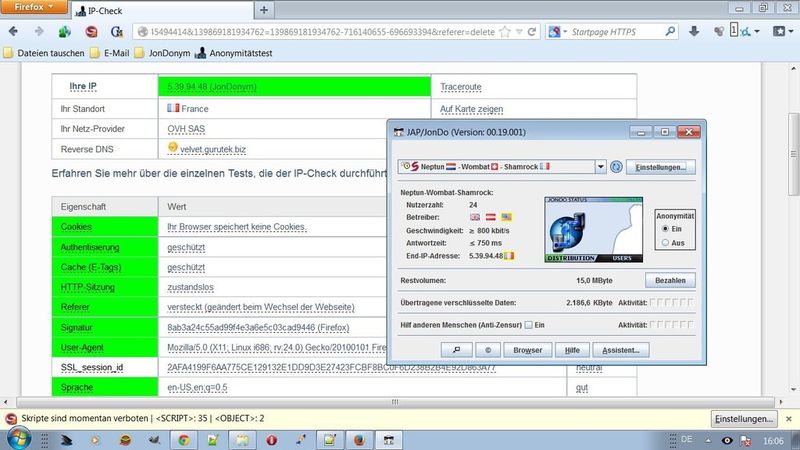
Task: Open the Traceroute link
Action: pos(461,87)
